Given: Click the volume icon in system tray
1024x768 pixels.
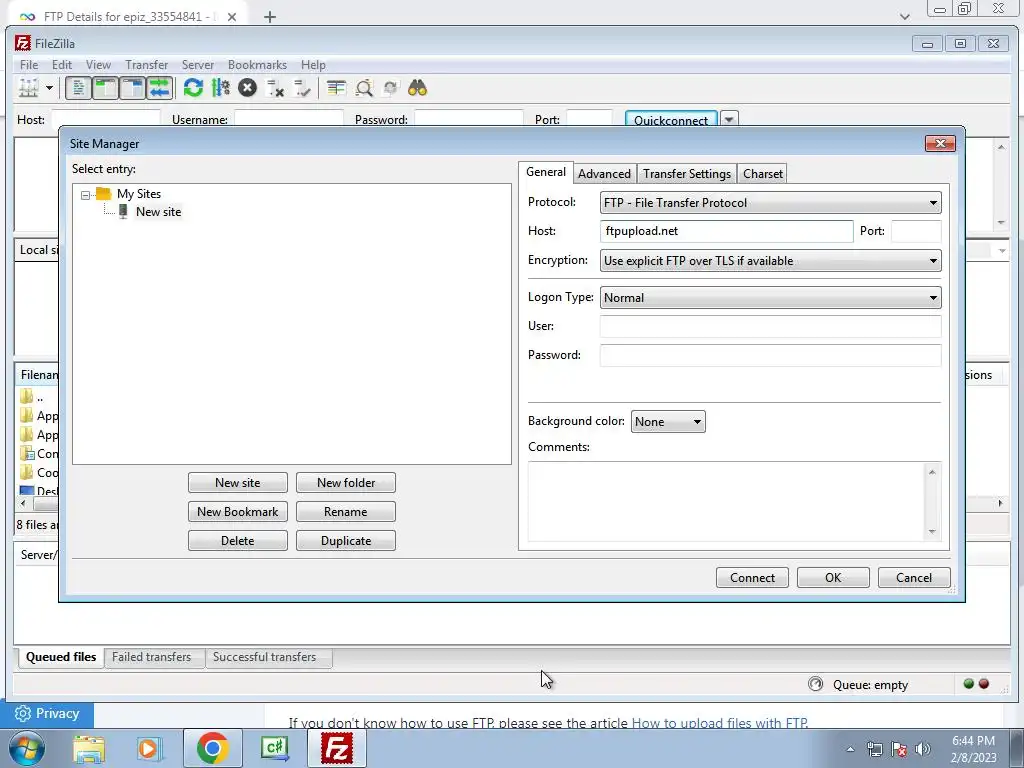Looking at the screenshot, I should pyautogui.click(x=923, y=749).
